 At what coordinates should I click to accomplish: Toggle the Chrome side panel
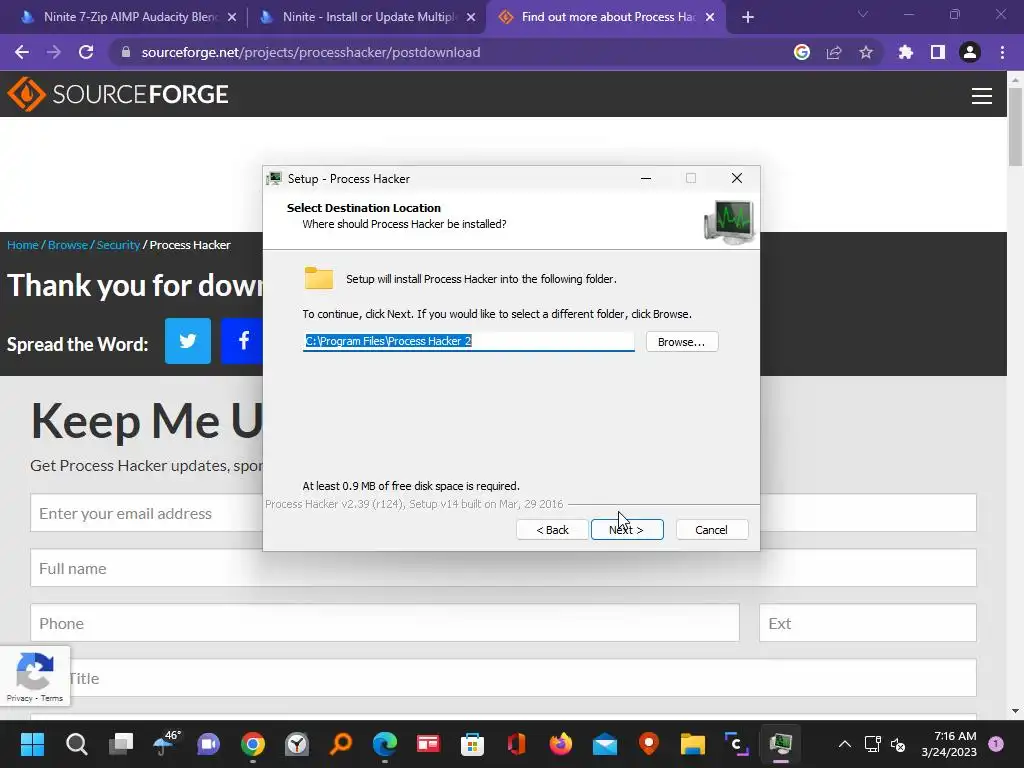tap(938, 52)
